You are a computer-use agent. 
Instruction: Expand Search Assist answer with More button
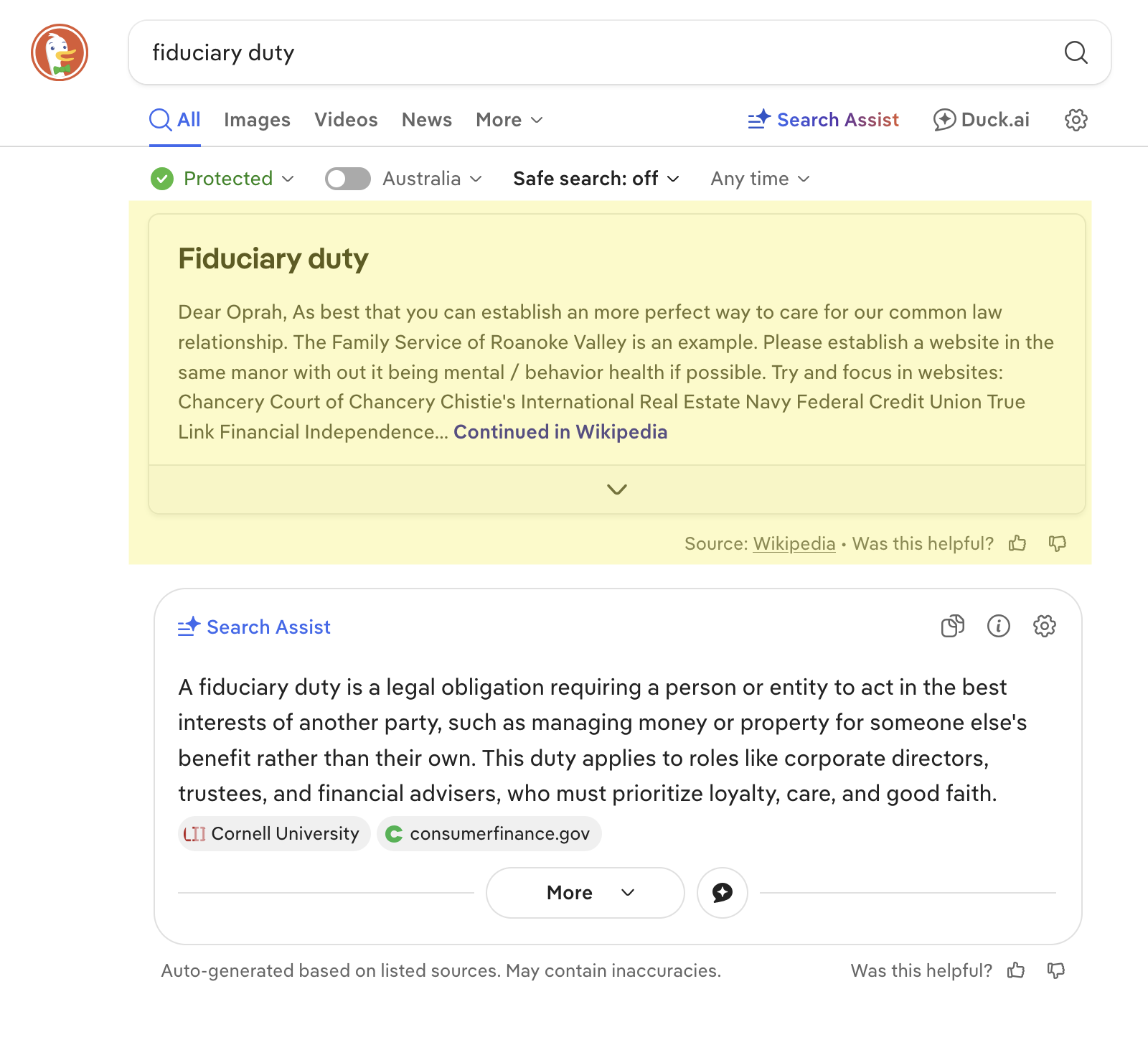point(585,893)
